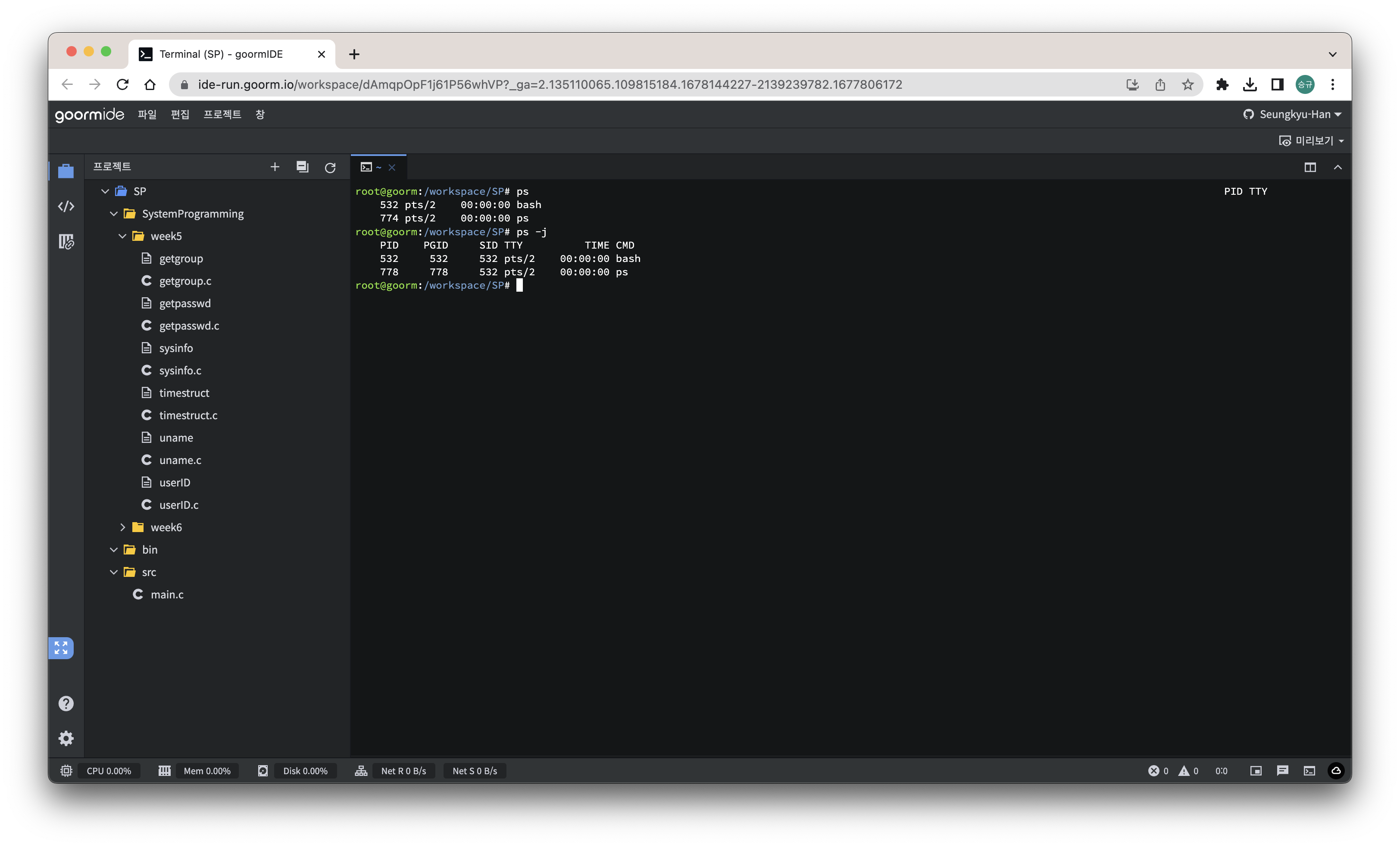Open the getgroup.c file

pos(184,280)
